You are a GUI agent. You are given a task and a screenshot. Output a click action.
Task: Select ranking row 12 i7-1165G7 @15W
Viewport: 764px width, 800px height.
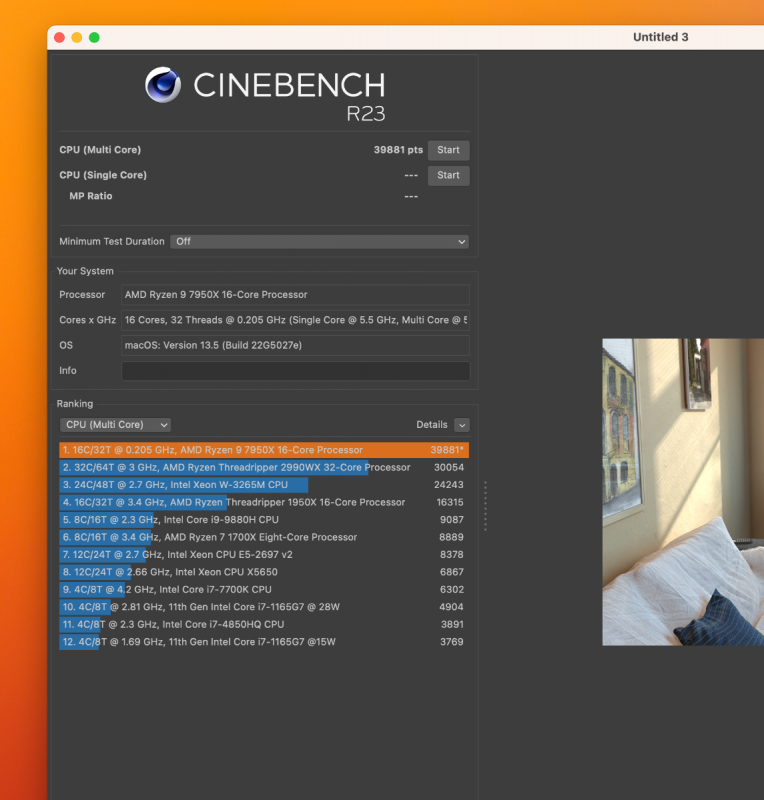(264, 642)
